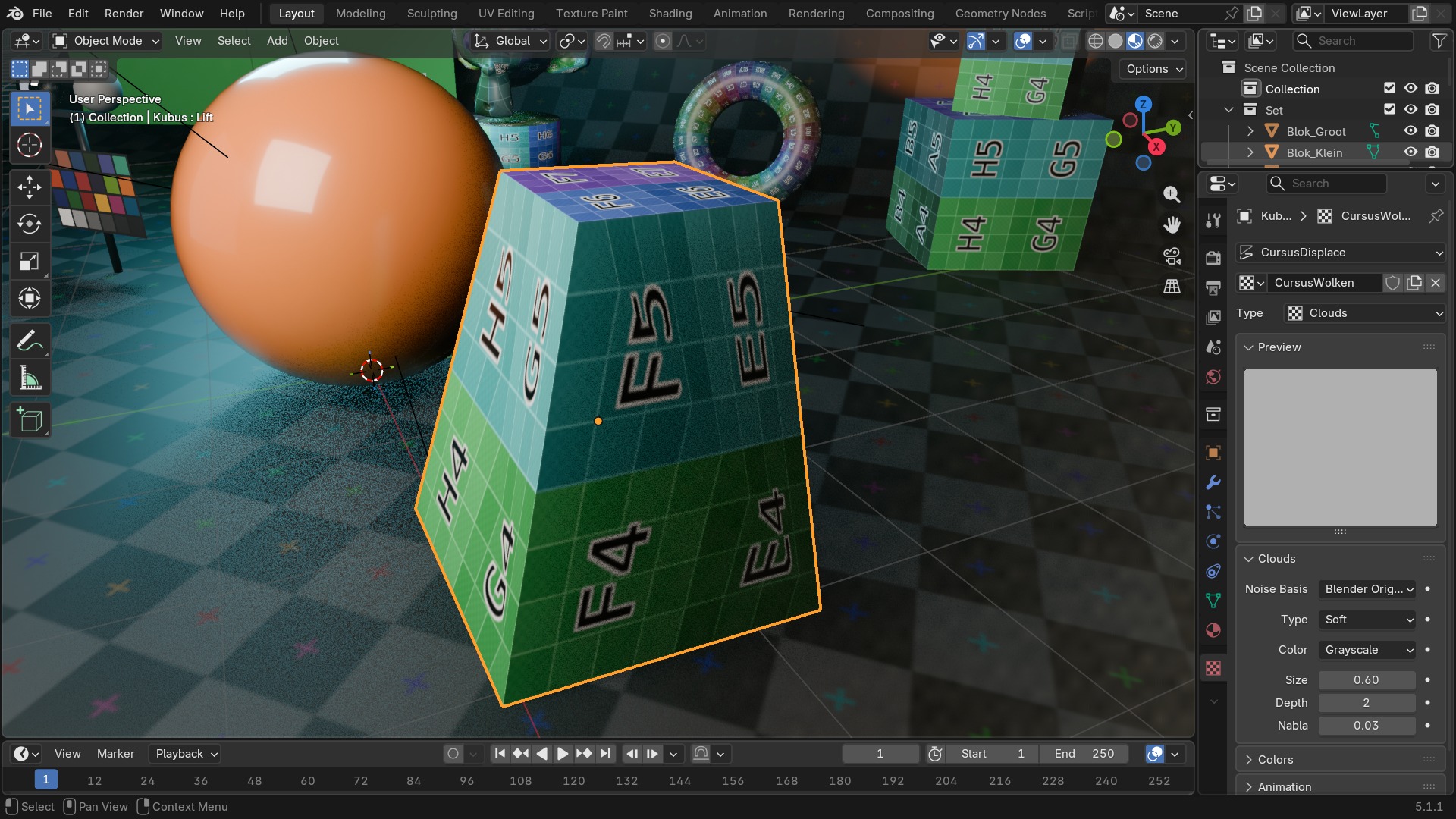This screenshot has height=819, width=1456.
Task: Open the Render properties tab
Action: click(1213, 257)
